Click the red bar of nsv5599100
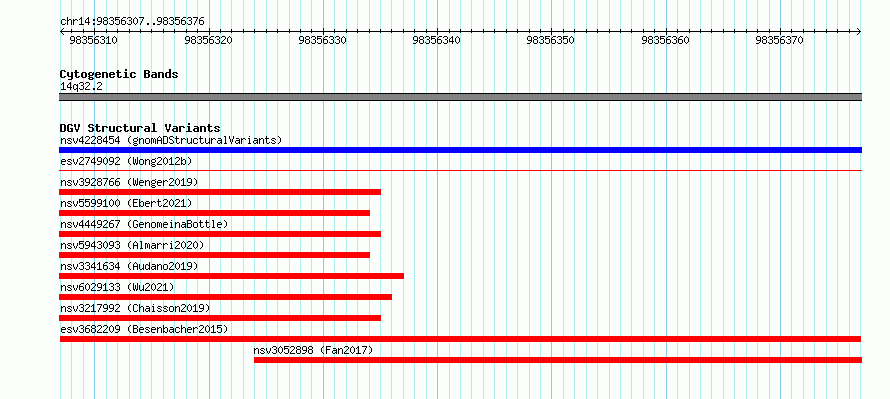This screenshot has width=890, height=399. (215, 213)
